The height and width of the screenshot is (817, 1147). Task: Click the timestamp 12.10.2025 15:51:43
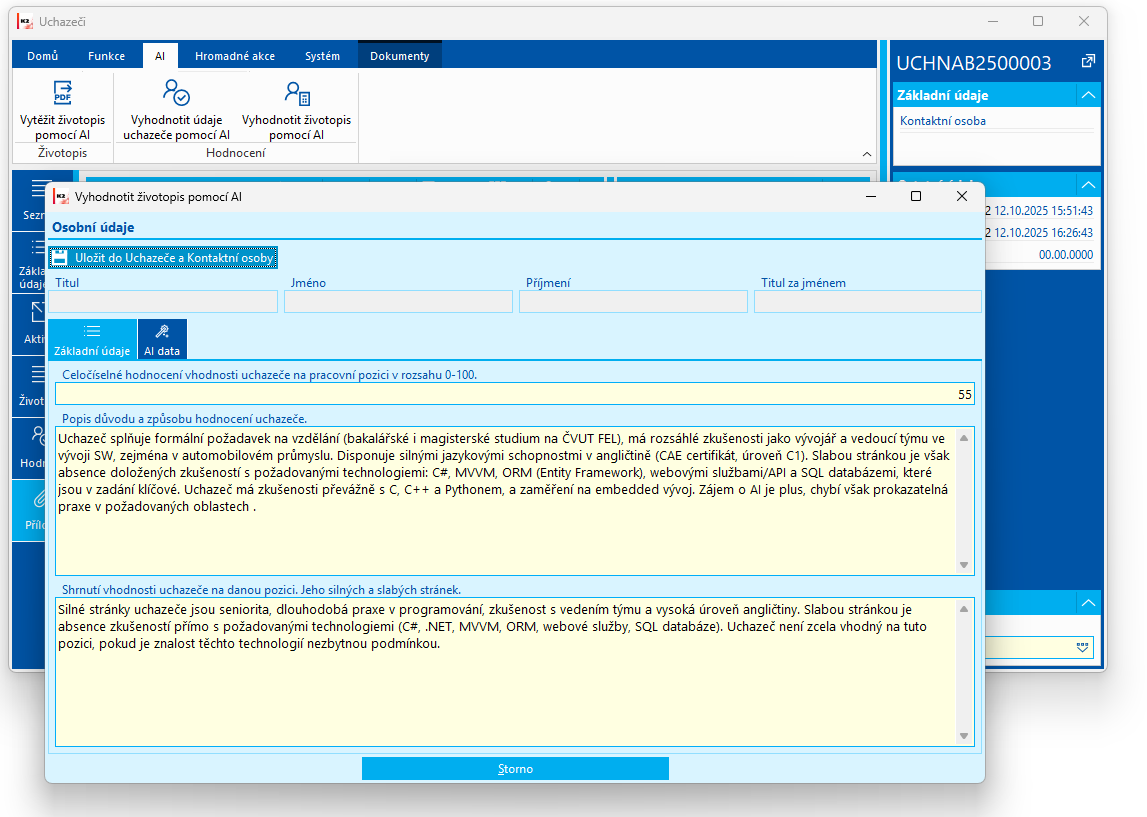[x=1043, y=211]
